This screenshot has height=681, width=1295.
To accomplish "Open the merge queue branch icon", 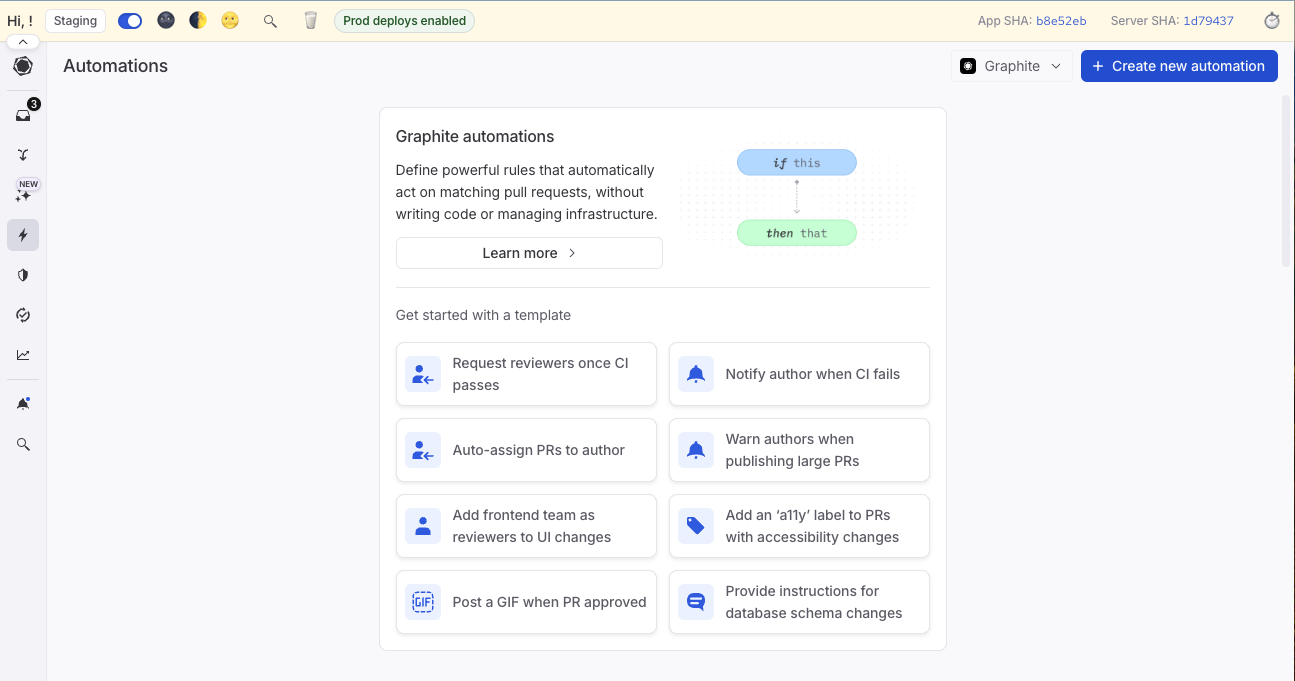I will tap(22, 154).
